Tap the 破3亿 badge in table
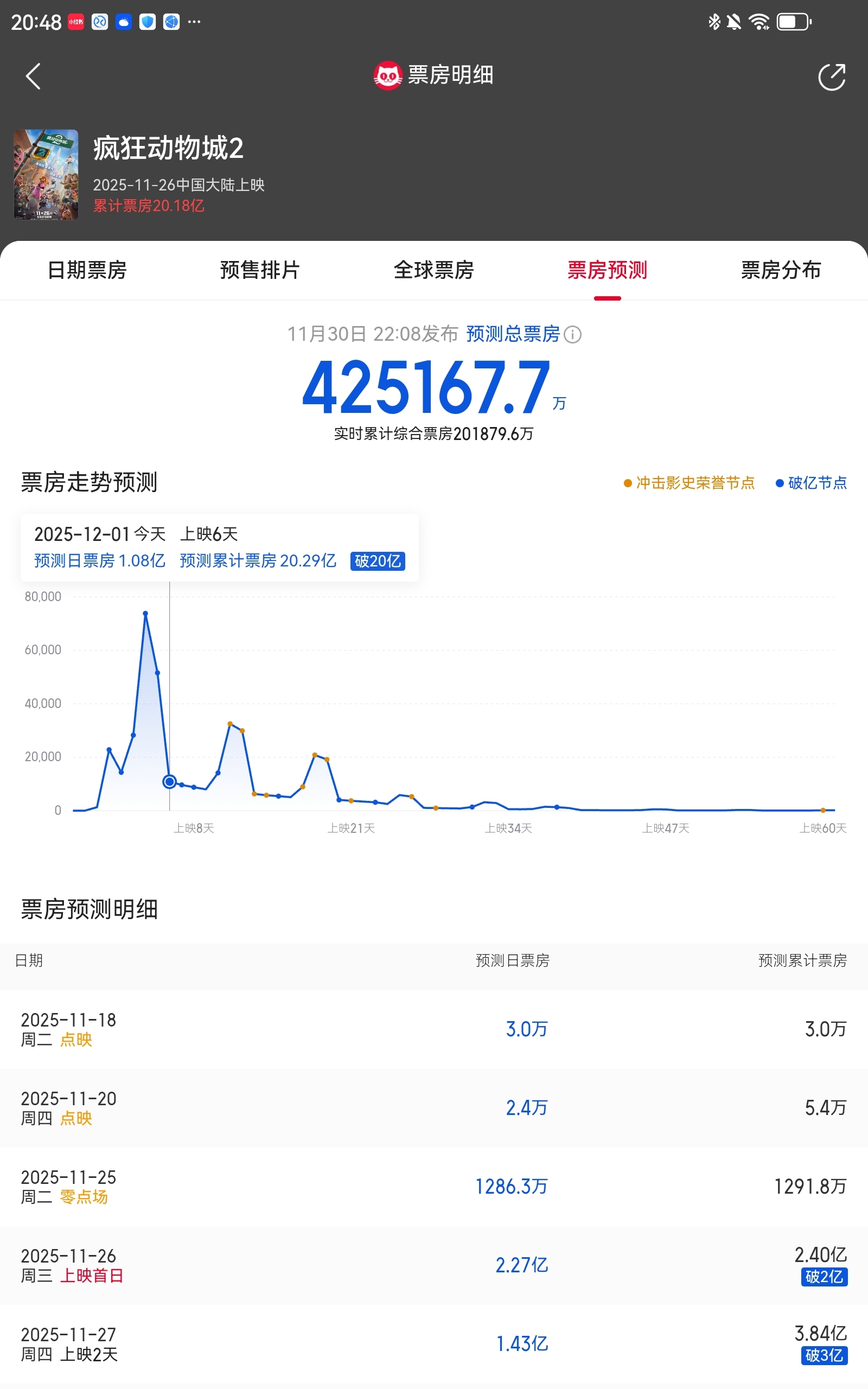Viewport: 868px width, 1389px height. [825, 1356]
